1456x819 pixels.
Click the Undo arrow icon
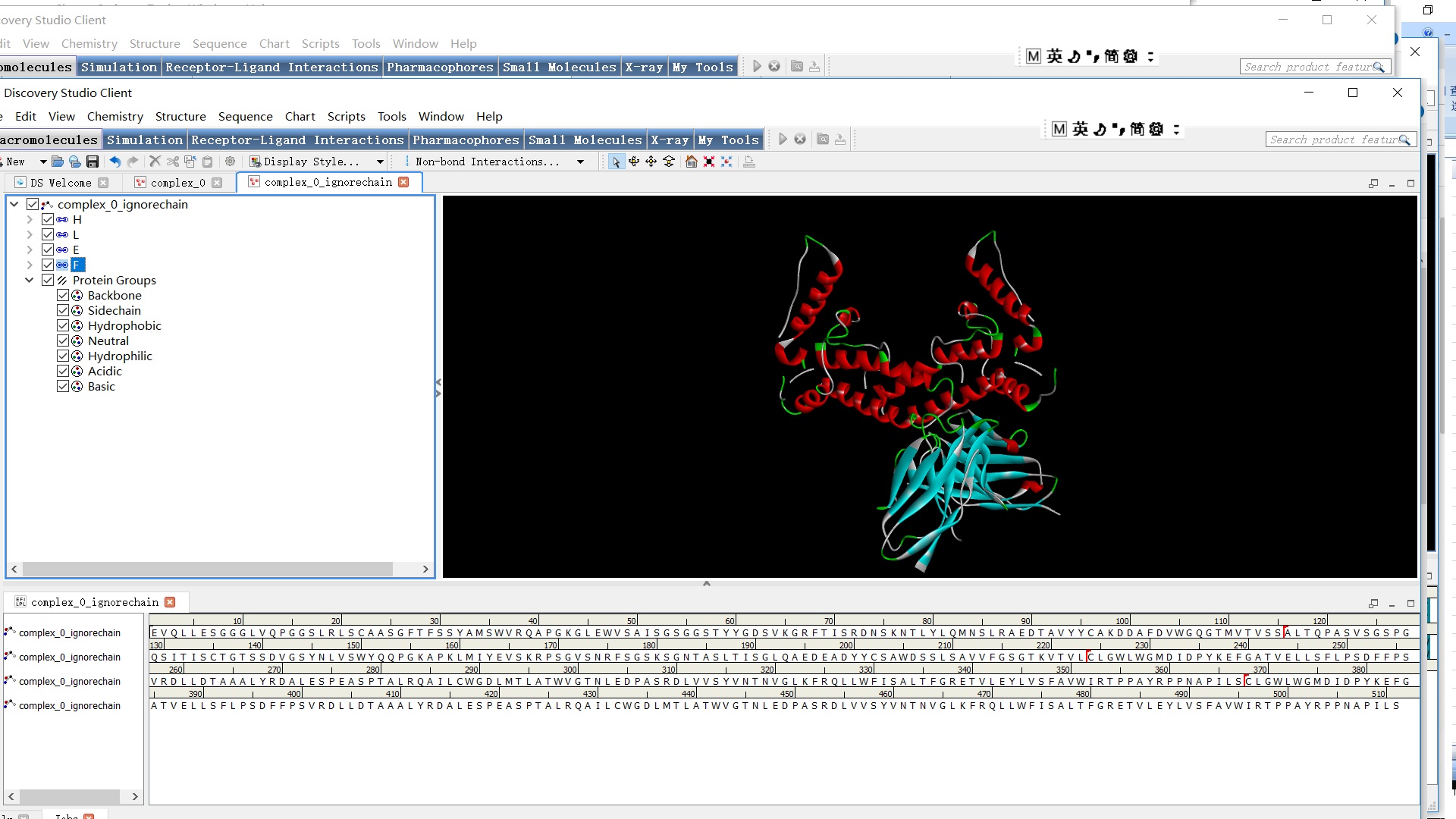coord(115,162)
